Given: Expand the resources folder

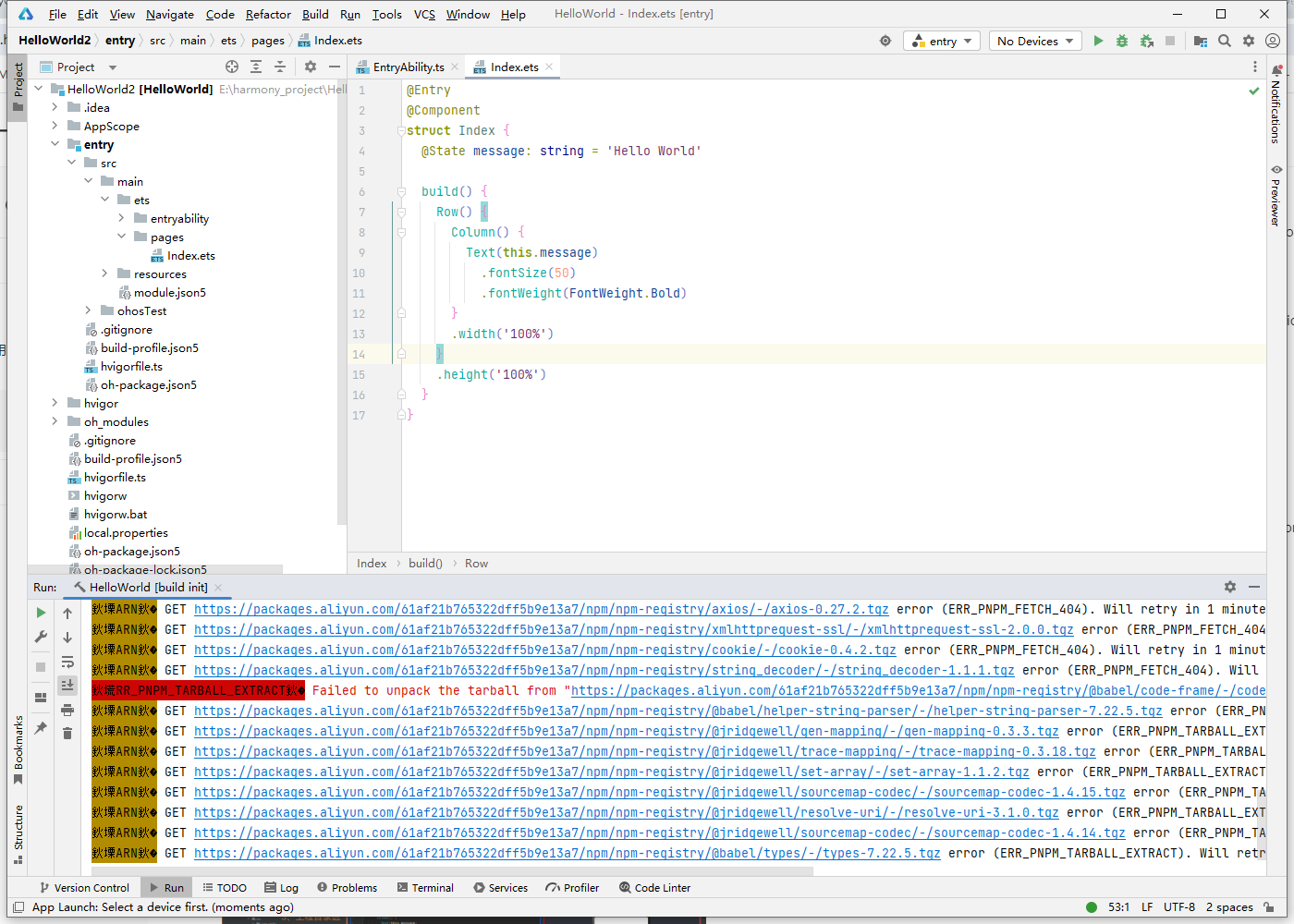Looking at the screenshot, I should tap(105, 274).
